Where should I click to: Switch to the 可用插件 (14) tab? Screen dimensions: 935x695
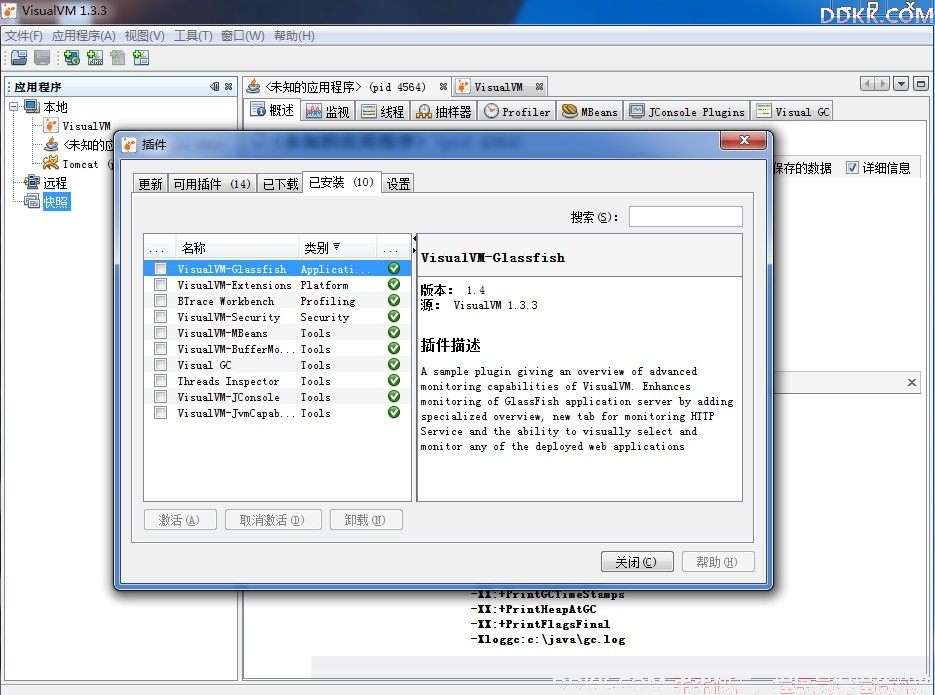[x=212, y=184]
